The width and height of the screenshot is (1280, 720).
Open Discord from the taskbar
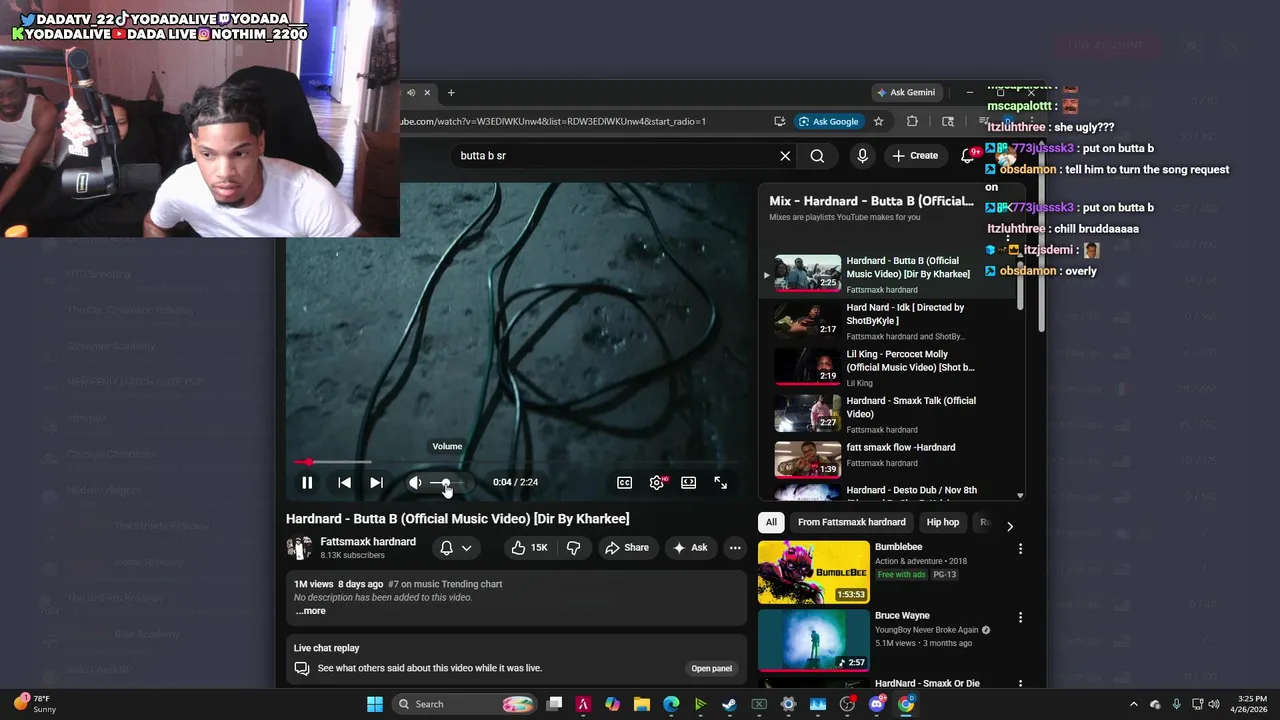coord(877,704)
